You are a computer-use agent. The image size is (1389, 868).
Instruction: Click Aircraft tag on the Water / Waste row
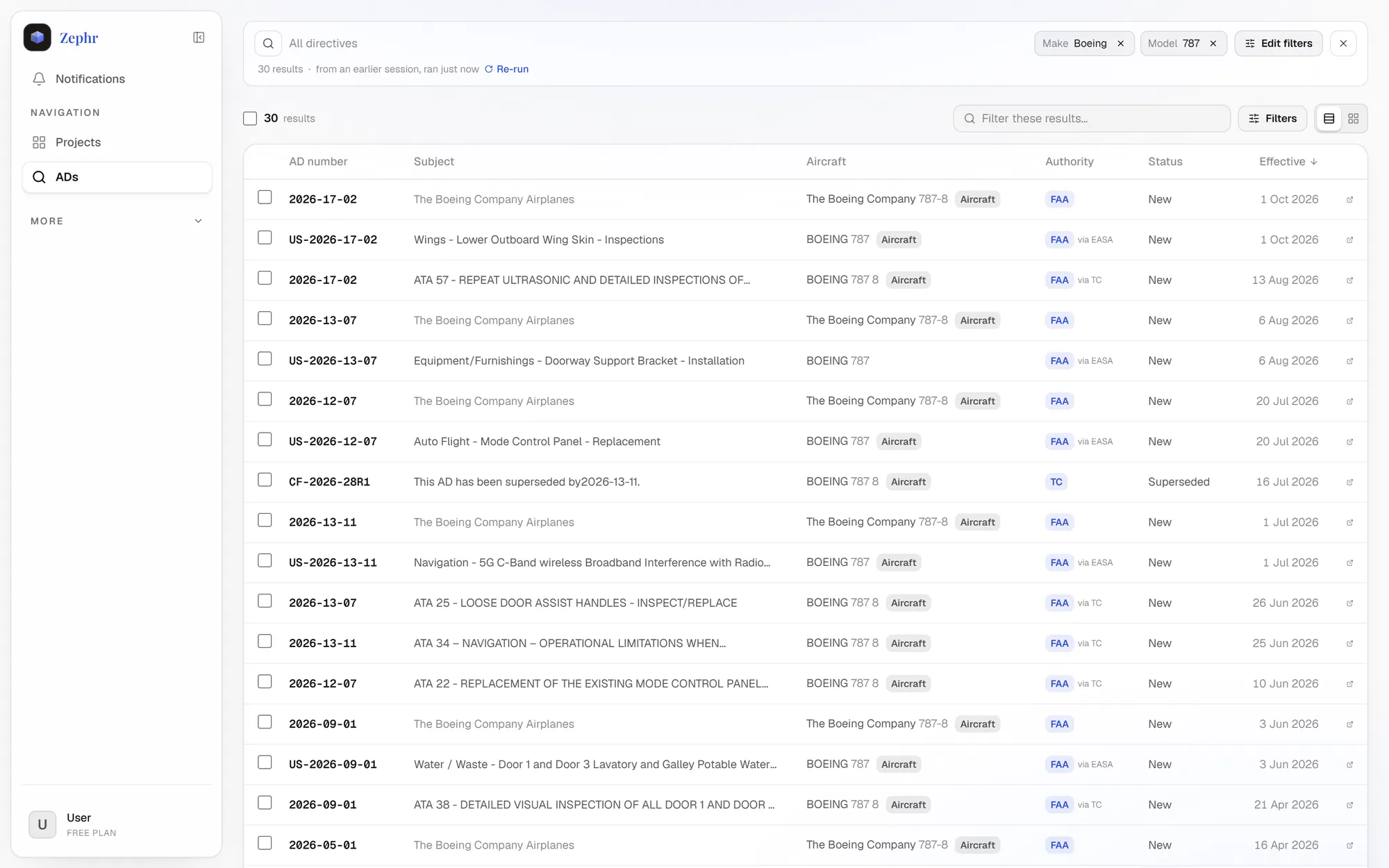point(899,765)
